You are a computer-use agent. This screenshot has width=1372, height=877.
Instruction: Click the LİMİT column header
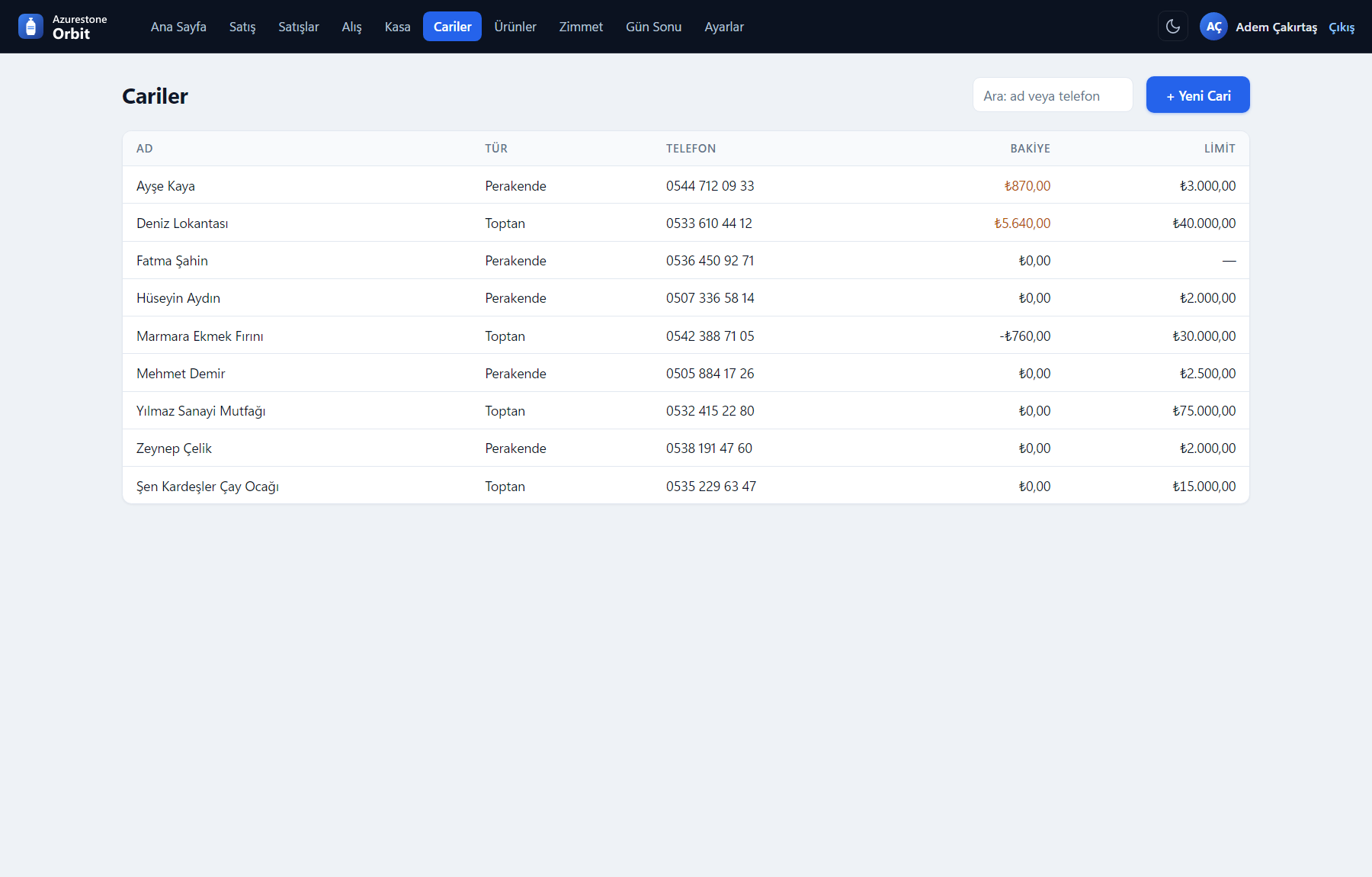1220,149
